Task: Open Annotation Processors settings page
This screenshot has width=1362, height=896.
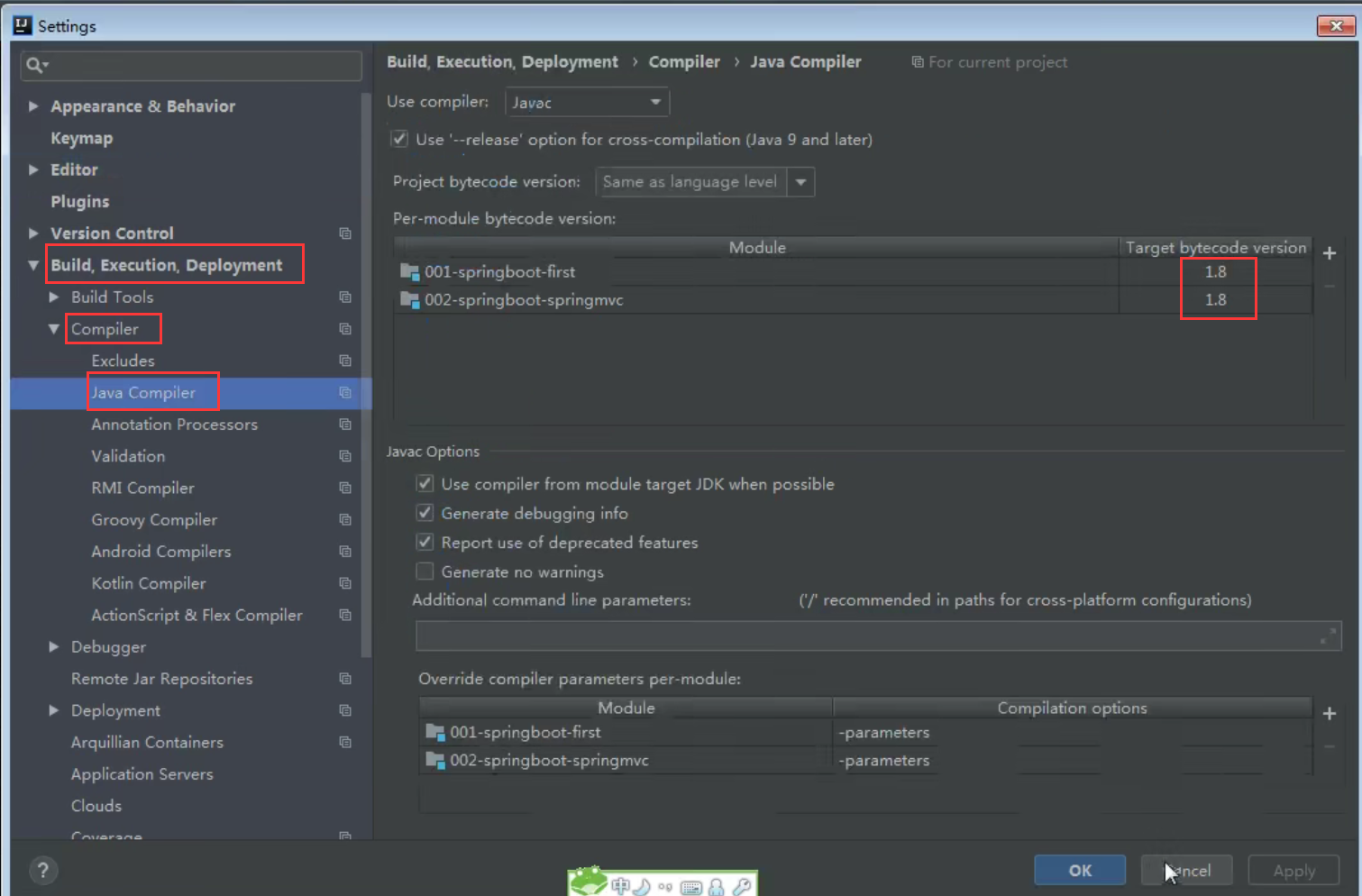Action: click(x=174, y=424)
